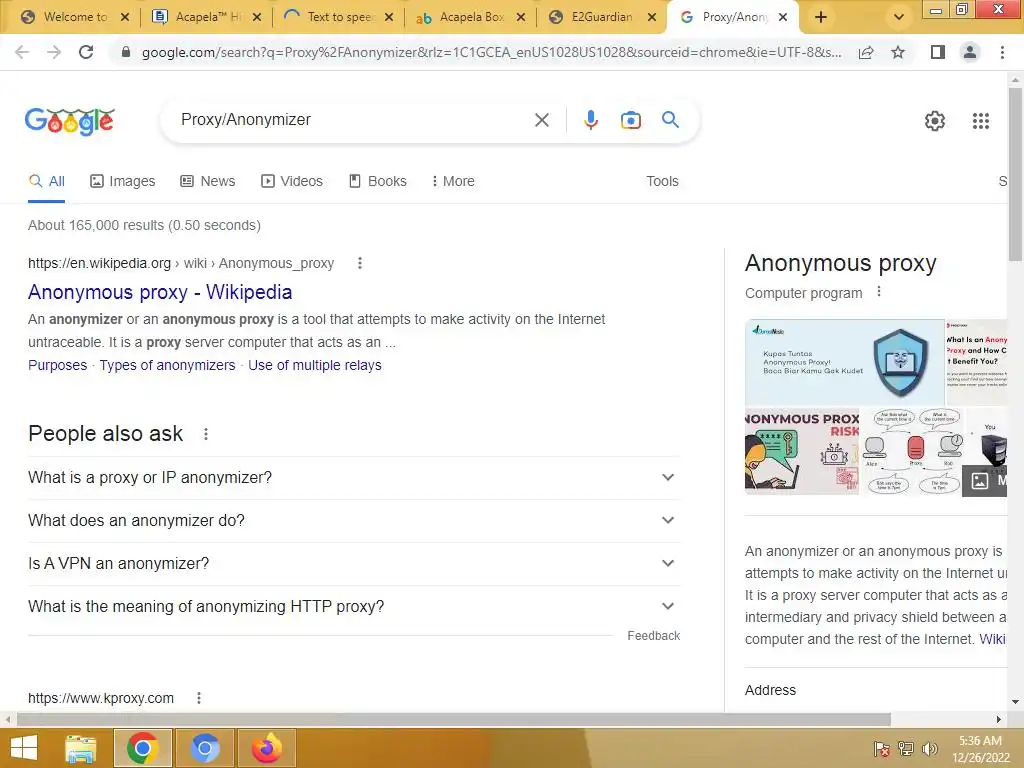The image size is (1024, 768).
Task: Open the Chrome three-dot menu
Action: [x=1002, y=52]
